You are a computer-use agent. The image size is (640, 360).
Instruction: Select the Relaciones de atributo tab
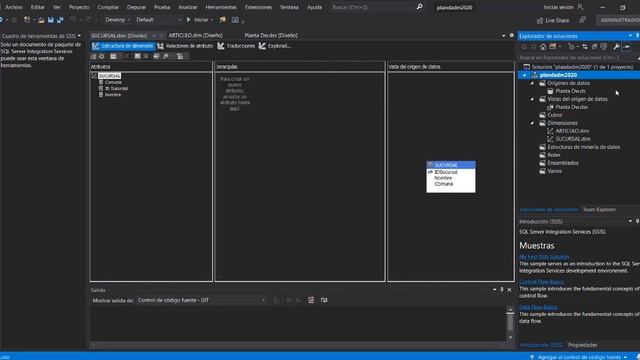coord(185,46)
